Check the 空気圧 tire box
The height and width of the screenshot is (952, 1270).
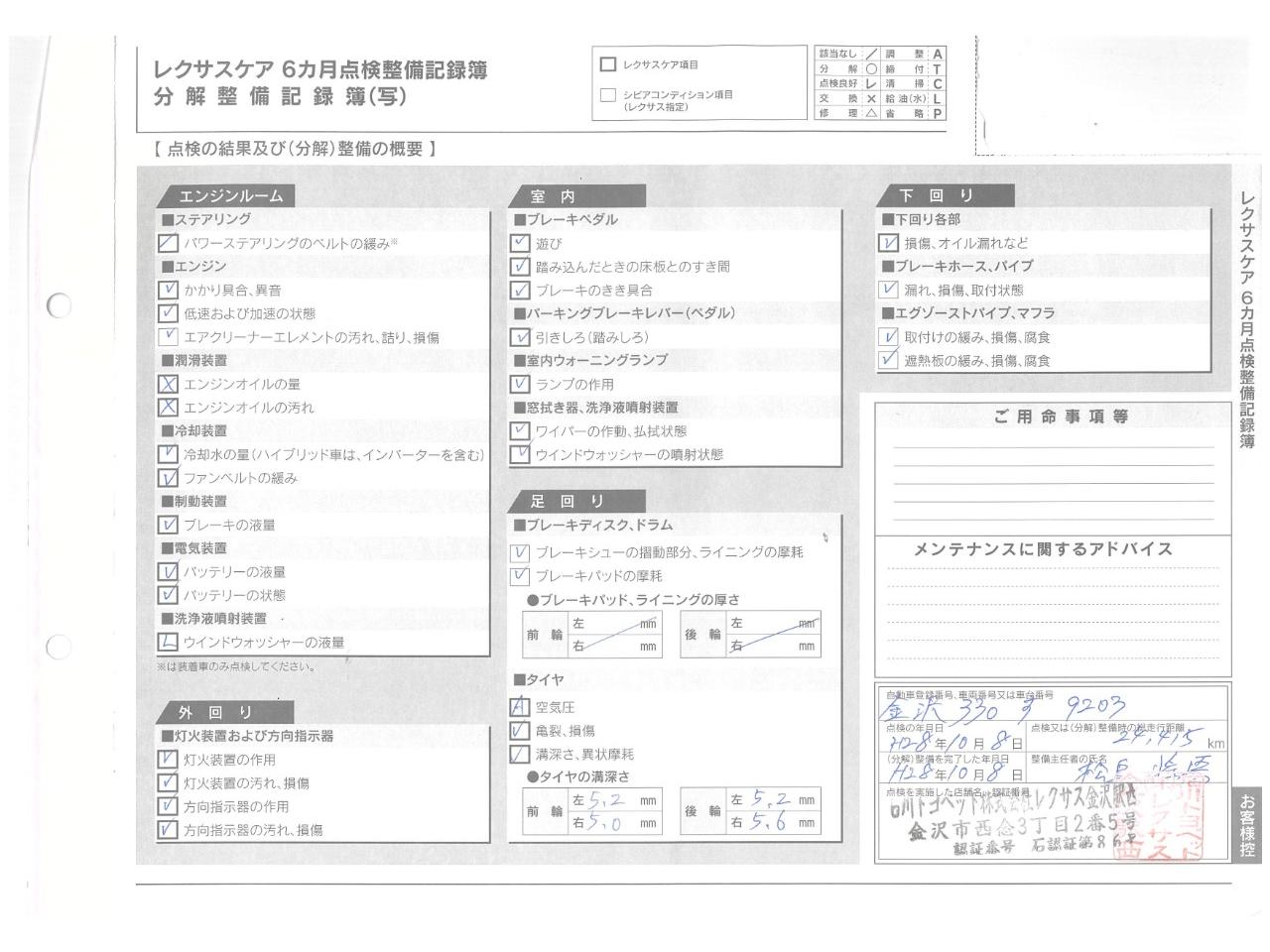[x=520, y=707]
